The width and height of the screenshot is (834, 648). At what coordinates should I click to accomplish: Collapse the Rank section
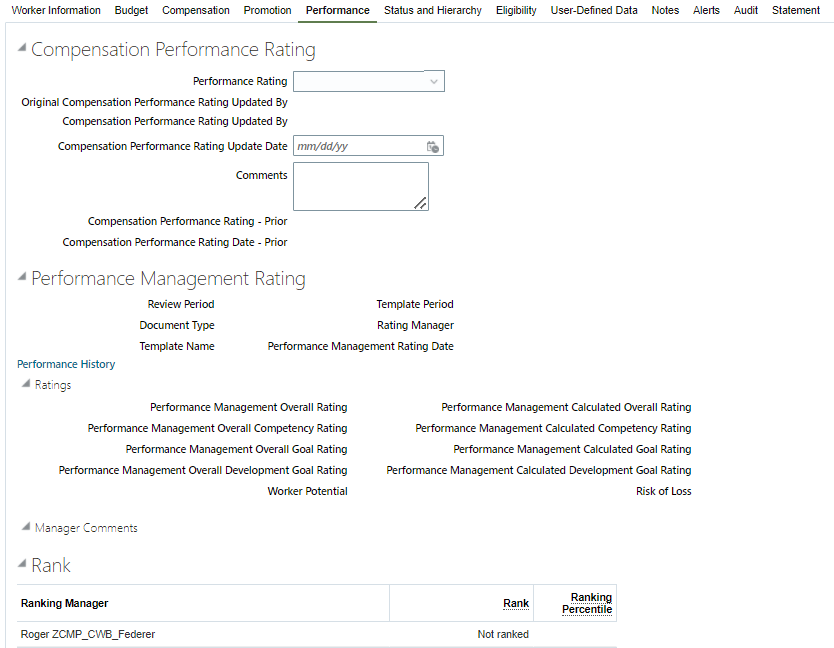click(x=22, y=563)
